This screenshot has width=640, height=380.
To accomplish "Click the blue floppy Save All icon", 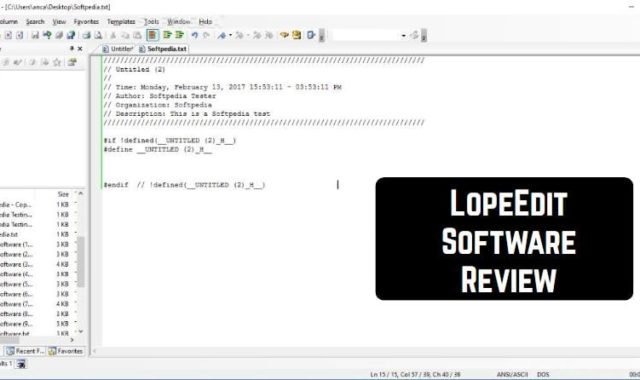I will point(71,36).
